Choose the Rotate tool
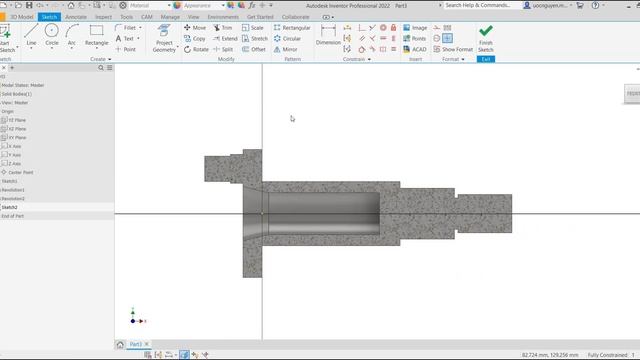This screenshot has height=360, width=640. pos(196,49)
